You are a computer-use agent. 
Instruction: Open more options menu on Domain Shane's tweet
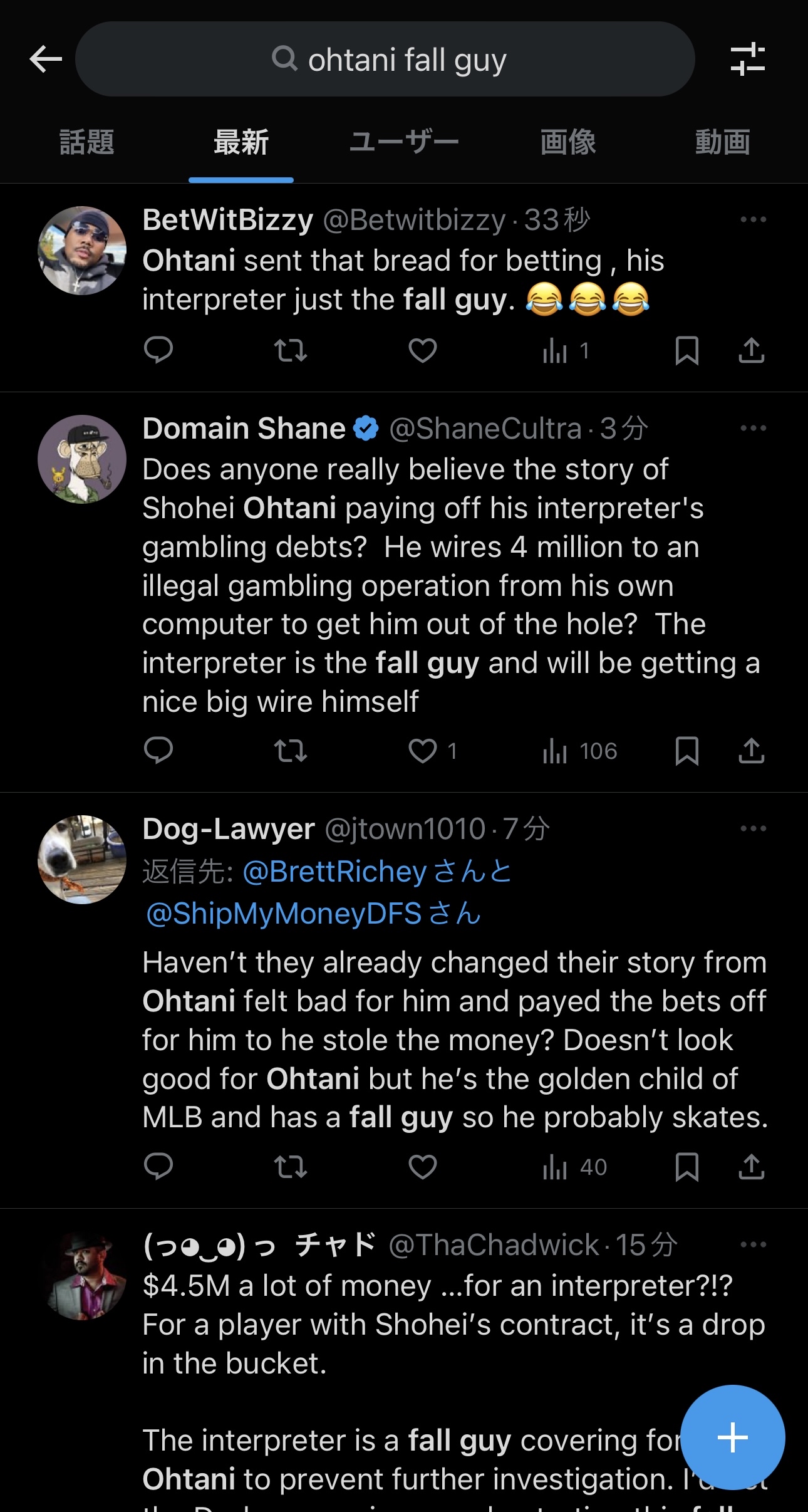[x=753, y=429]
